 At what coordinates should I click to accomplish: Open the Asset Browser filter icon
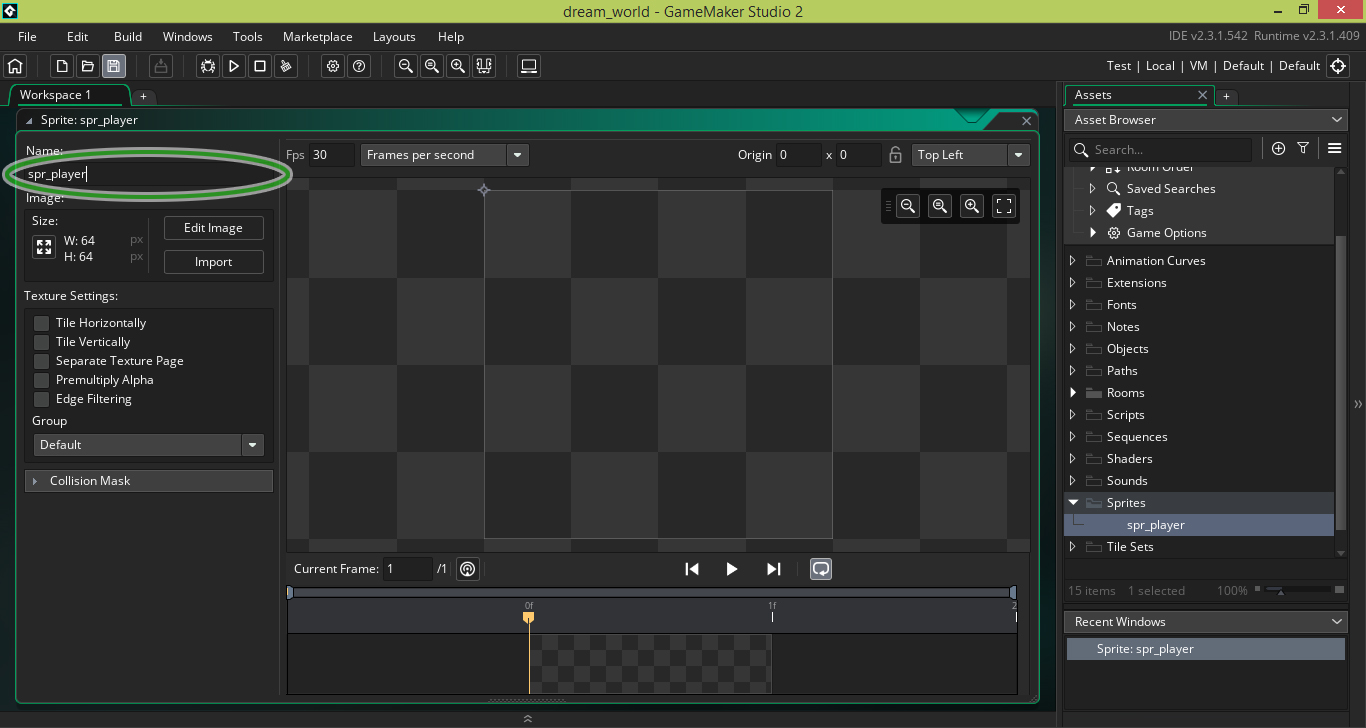(x=1303, y=148)
